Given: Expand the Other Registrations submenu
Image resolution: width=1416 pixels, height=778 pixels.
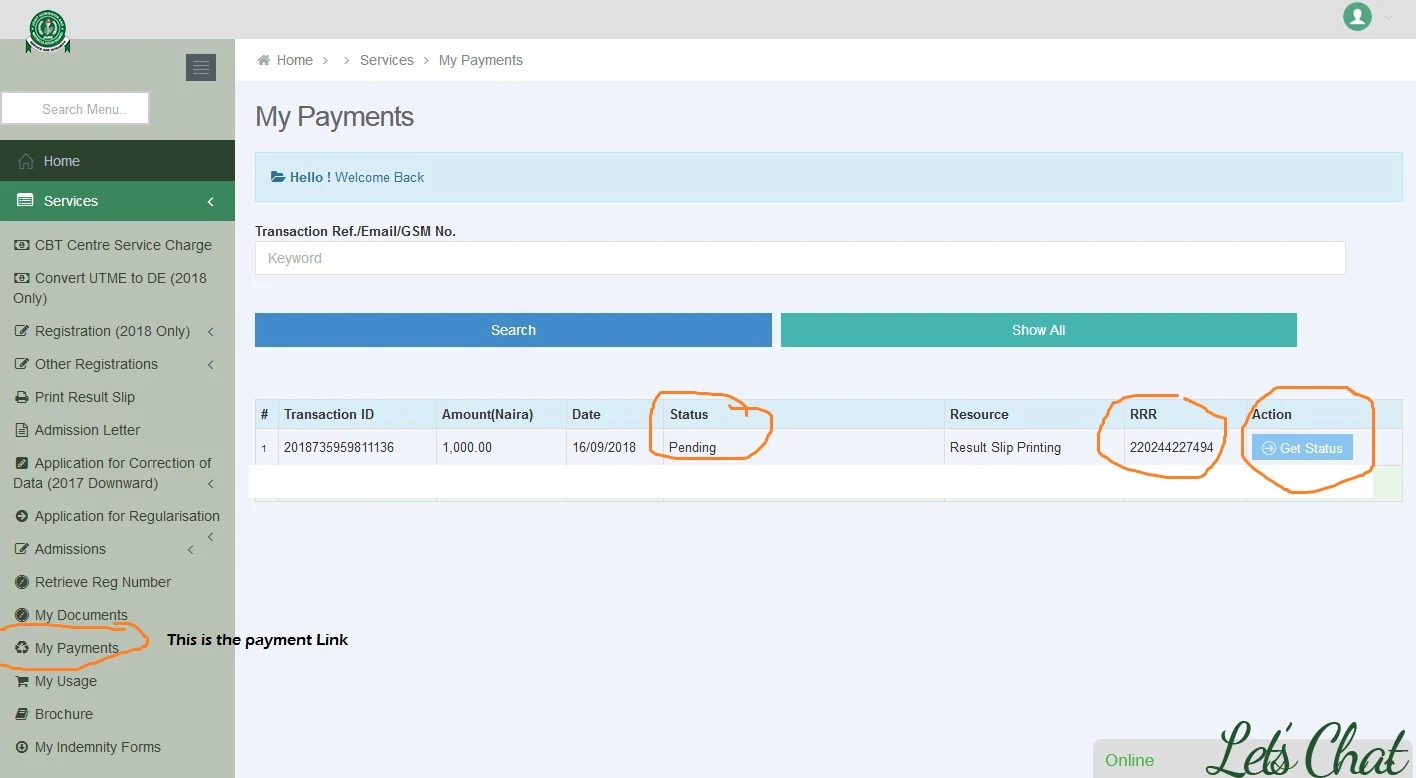Looking at the screenshot, I should [210, 364].
